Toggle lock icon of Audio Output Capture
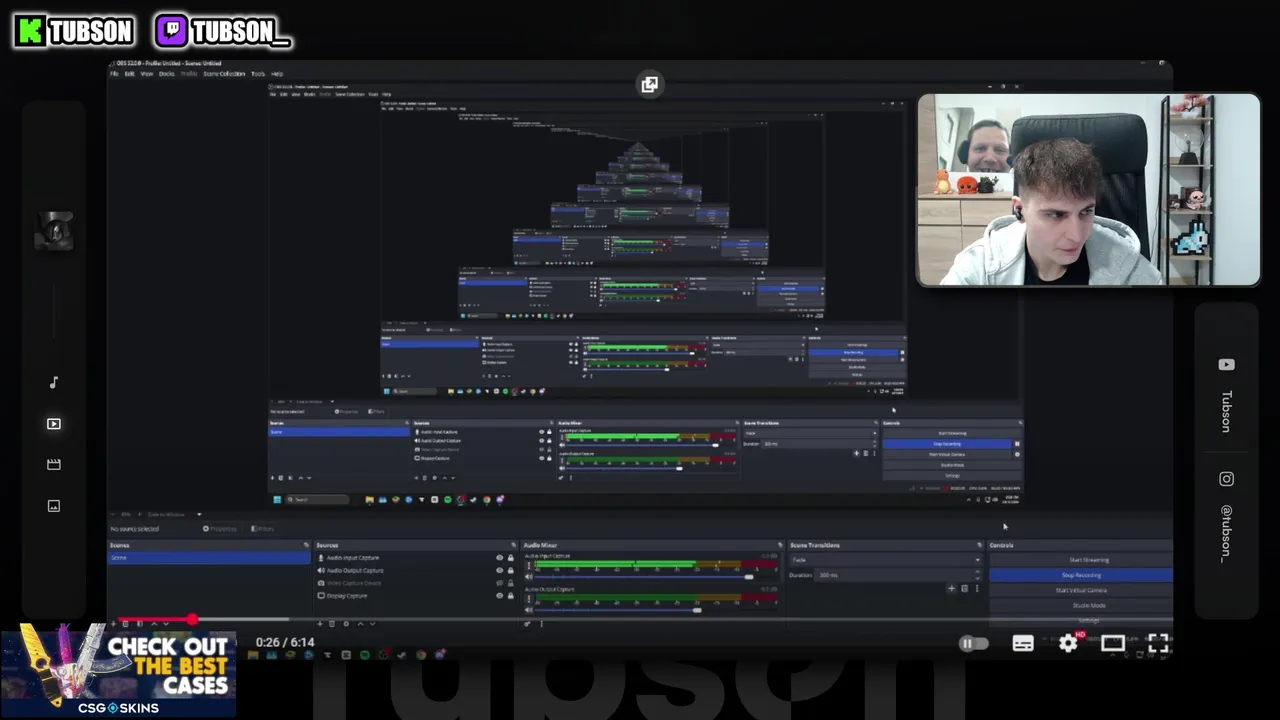The height and width of the screenshot is (720, 1280). 511,570
